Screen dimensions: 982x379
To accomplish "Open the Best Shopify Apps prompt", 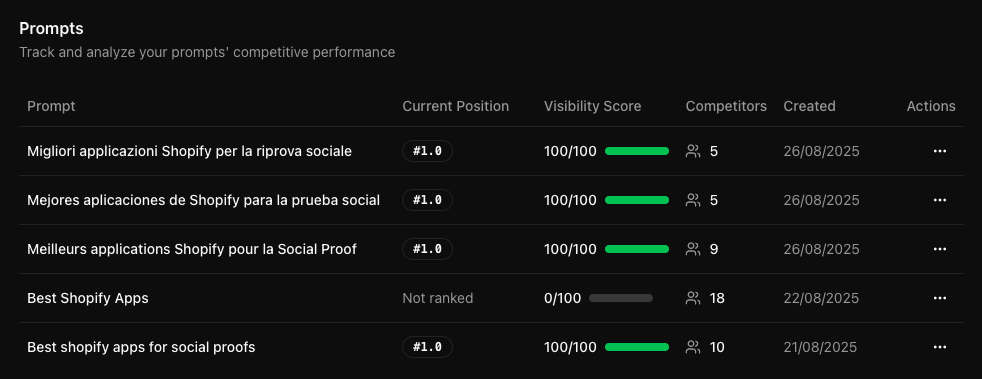I will pos(88,298).
